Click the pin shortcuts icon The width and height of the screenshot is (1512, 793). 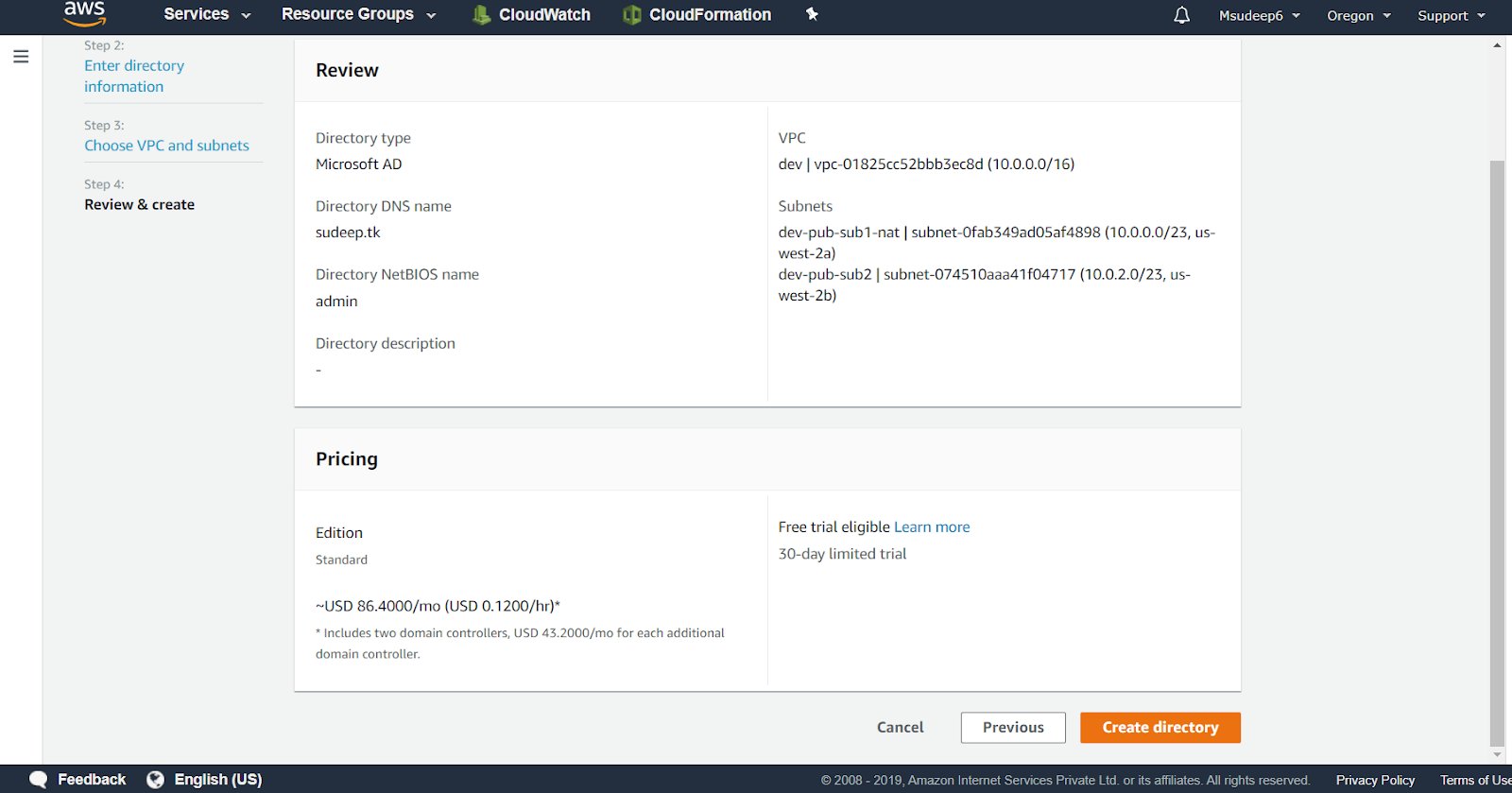(x=812, y=14)
